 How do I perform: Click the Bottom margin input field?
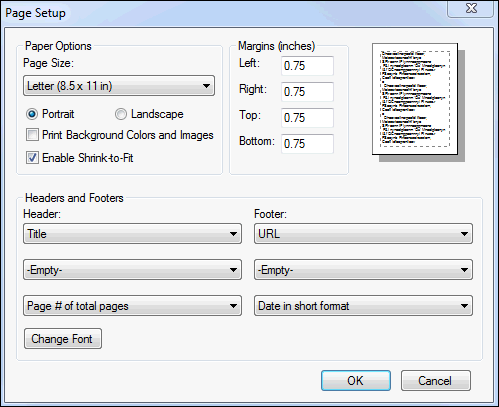307,144
